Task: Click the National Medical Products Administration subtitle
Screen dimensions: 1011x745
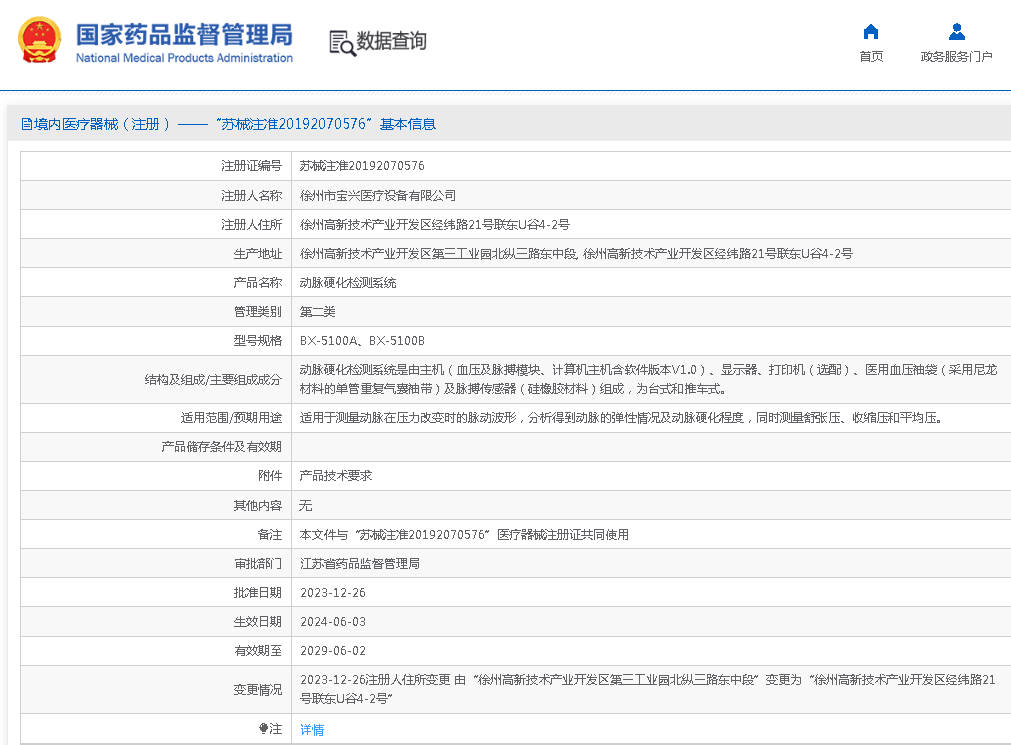Action: coord(184,58)
